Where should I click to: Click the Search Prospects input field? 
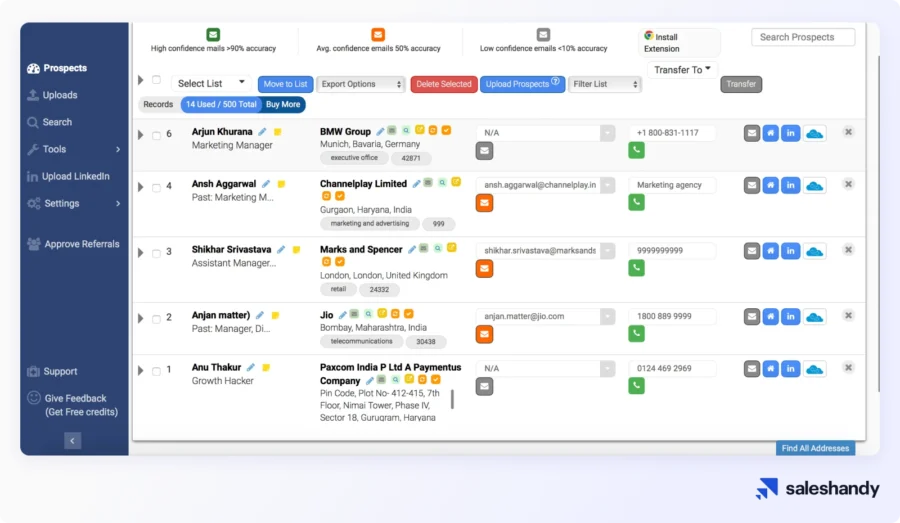coord(802,37)
